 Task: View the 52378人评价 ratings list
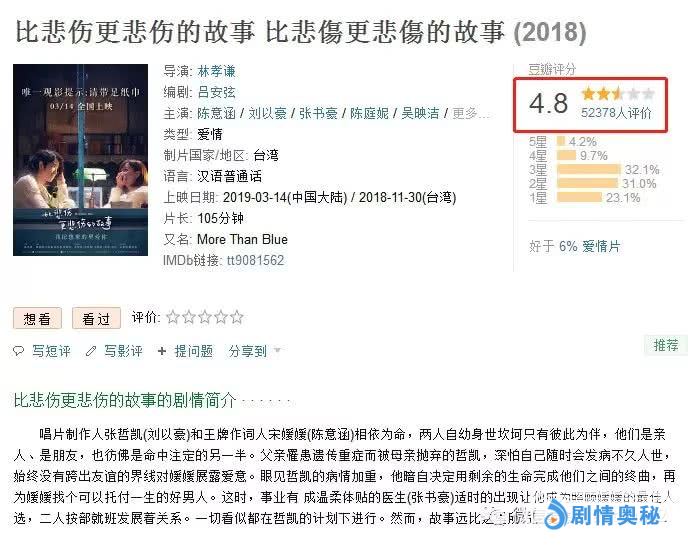pos(616,113)
